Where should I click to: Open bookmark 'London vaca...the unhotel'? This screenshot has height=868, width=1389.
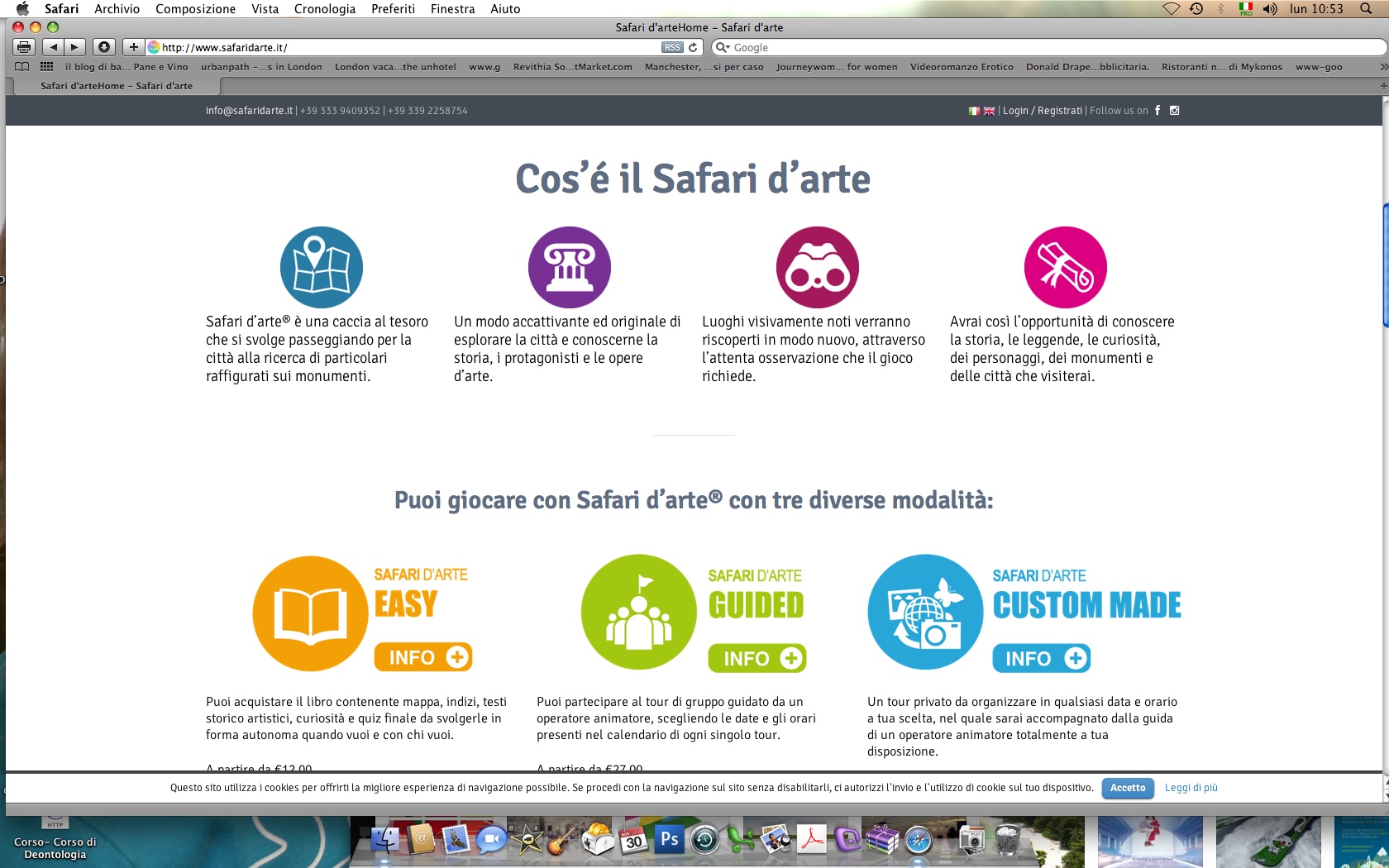pyautogui.click(x=395, y=67)
